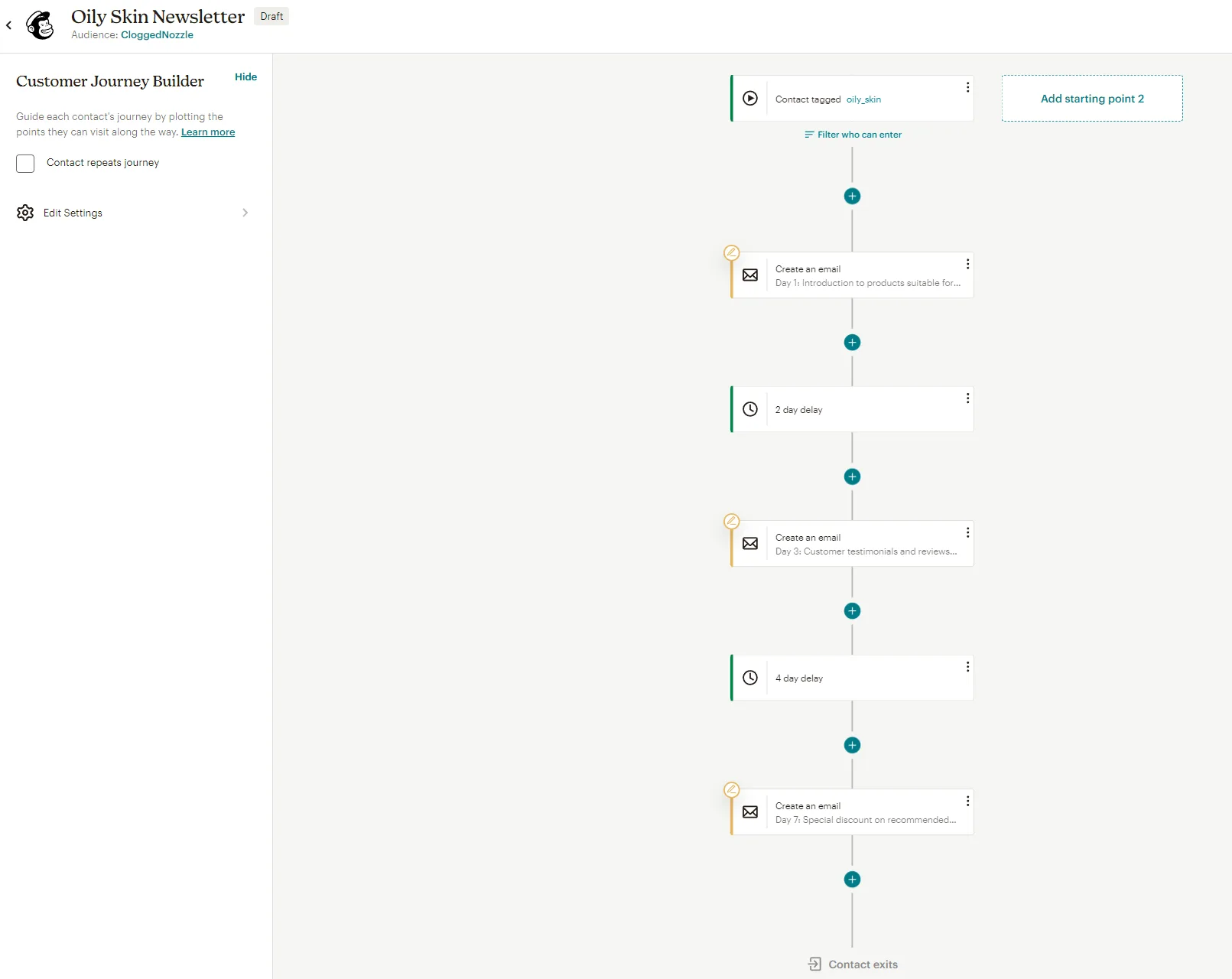1232x979 pixels.
Task: Click the Edit Settings gear icon
Action: [x=25, y=213]
